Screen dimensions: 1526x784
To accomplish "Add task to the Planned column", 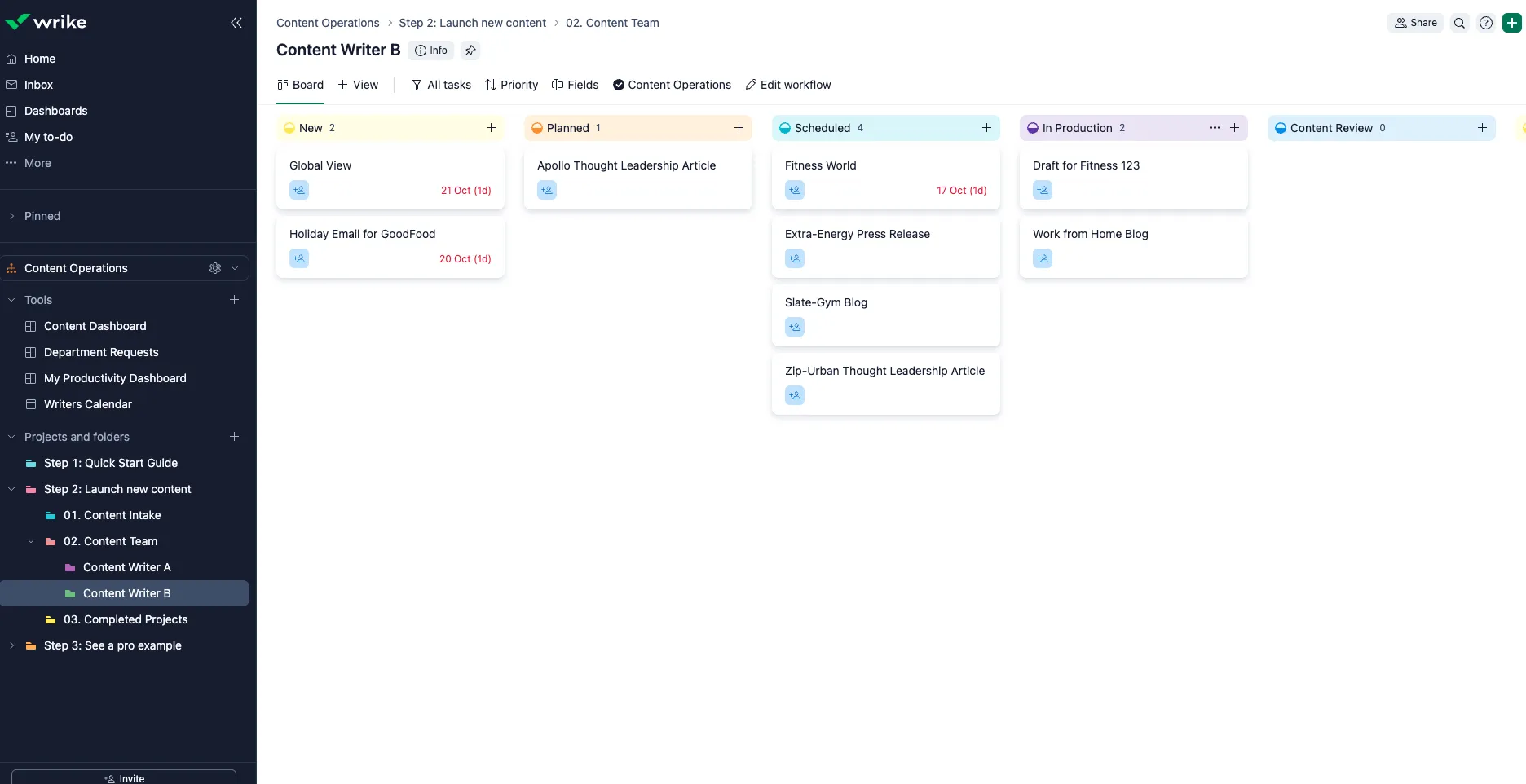I will 739,128.
